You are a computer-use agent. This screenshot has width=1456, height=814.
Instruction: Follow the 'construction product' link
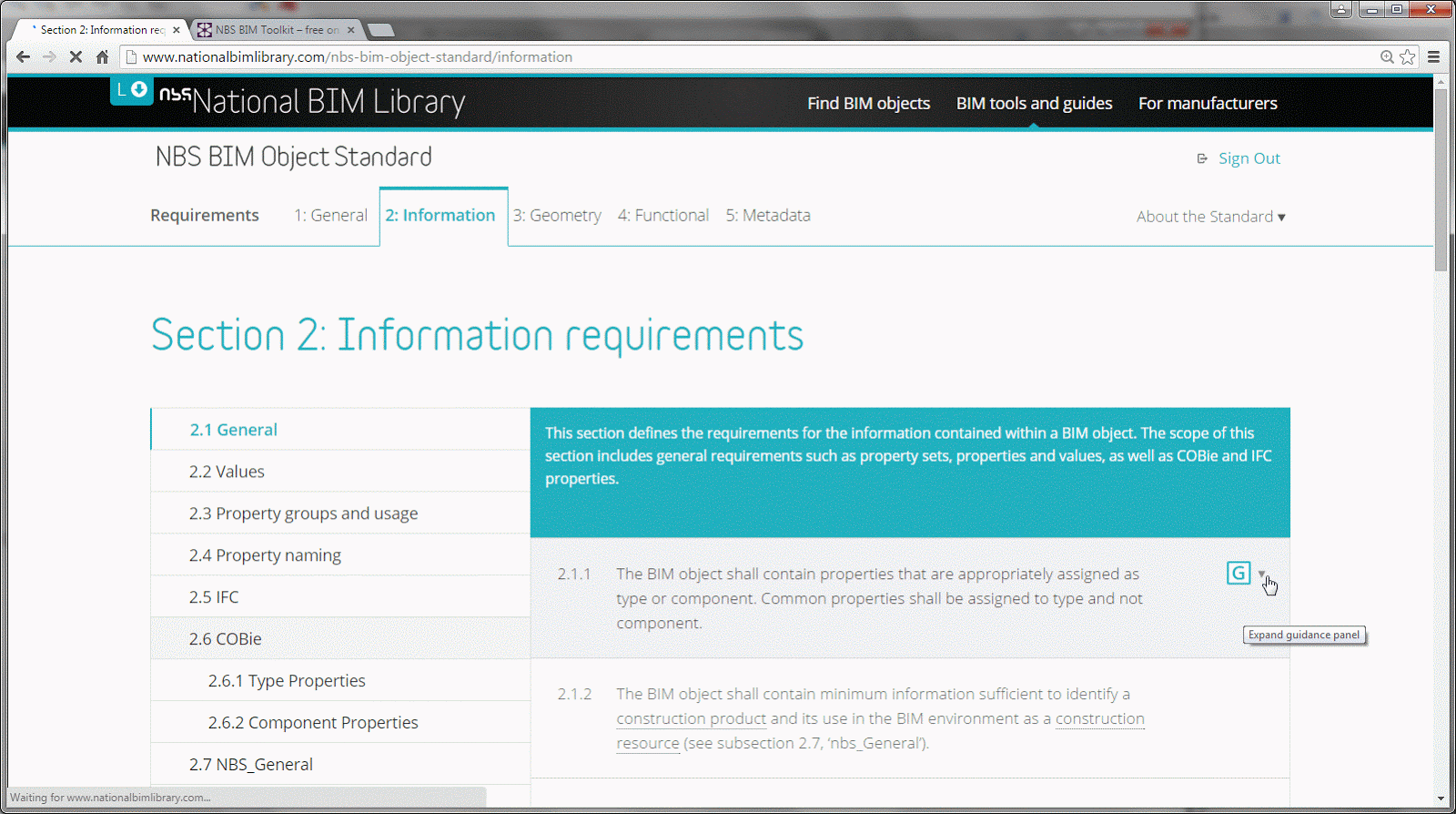(x=692, y=718)
